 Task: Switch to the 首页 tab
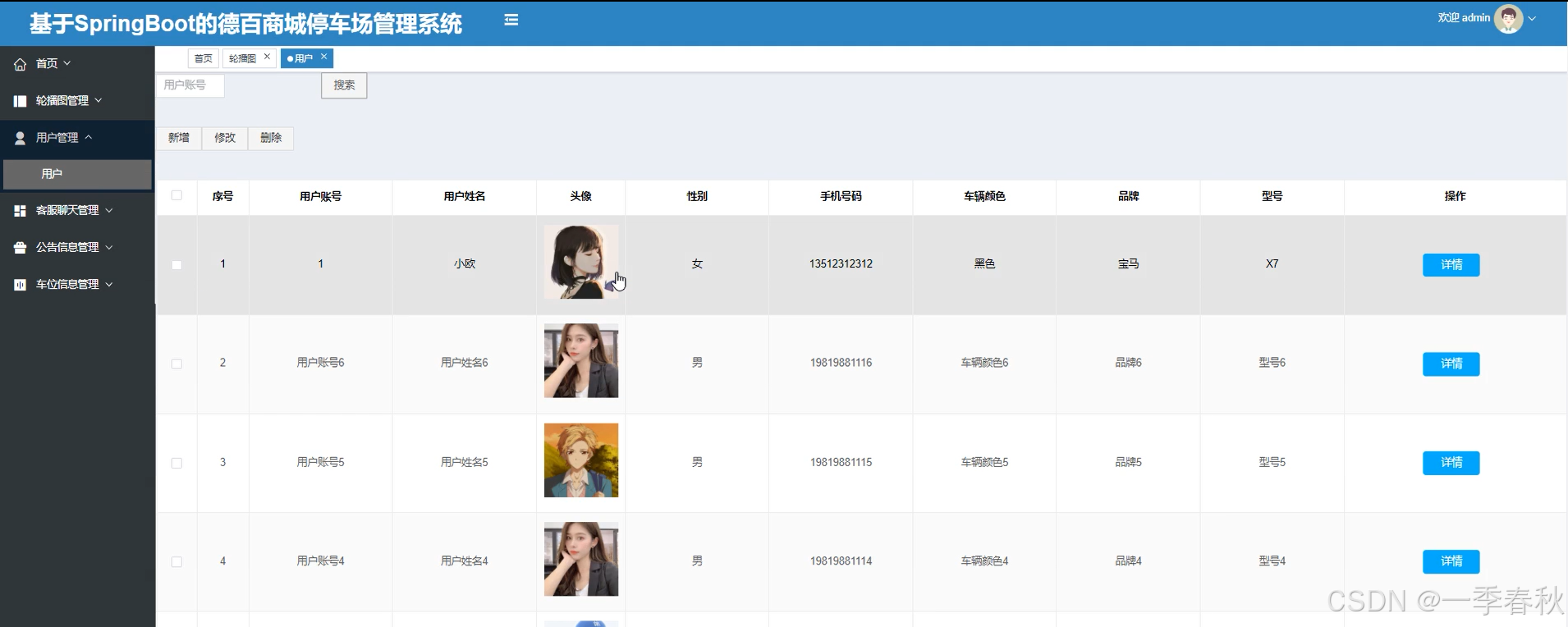click(204, 58)
